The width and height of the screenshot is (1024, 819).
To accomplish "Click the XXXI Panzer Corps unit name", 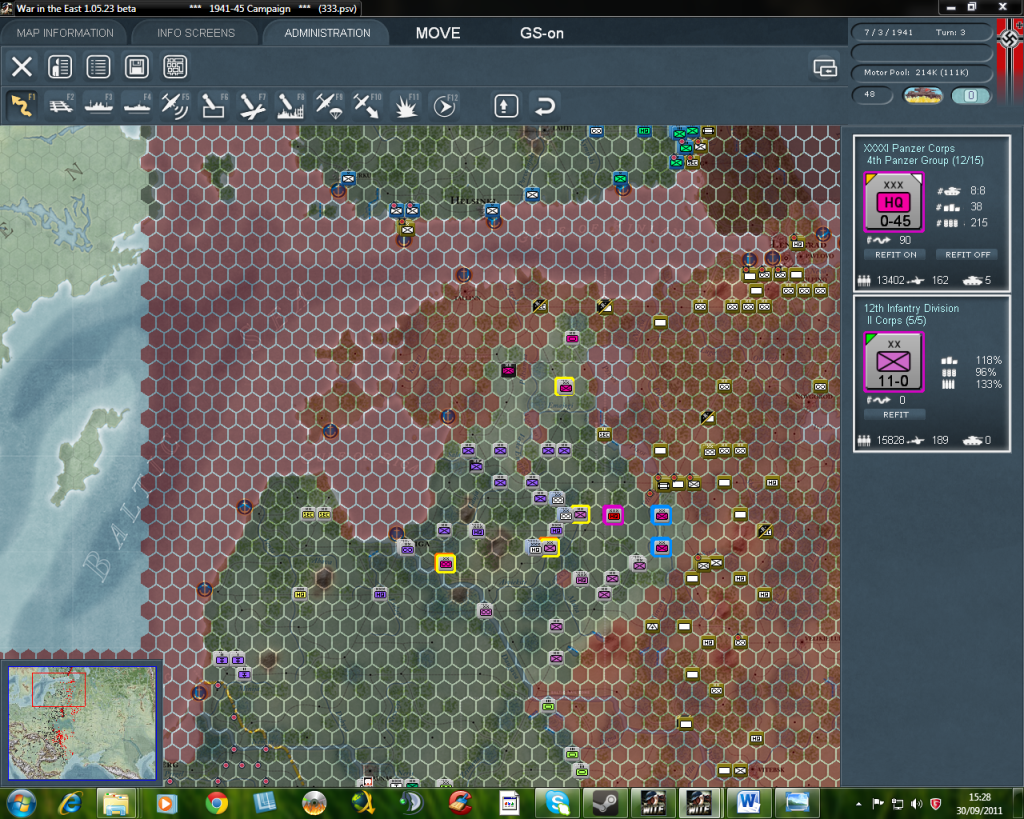I will click(x=909, y=148).
